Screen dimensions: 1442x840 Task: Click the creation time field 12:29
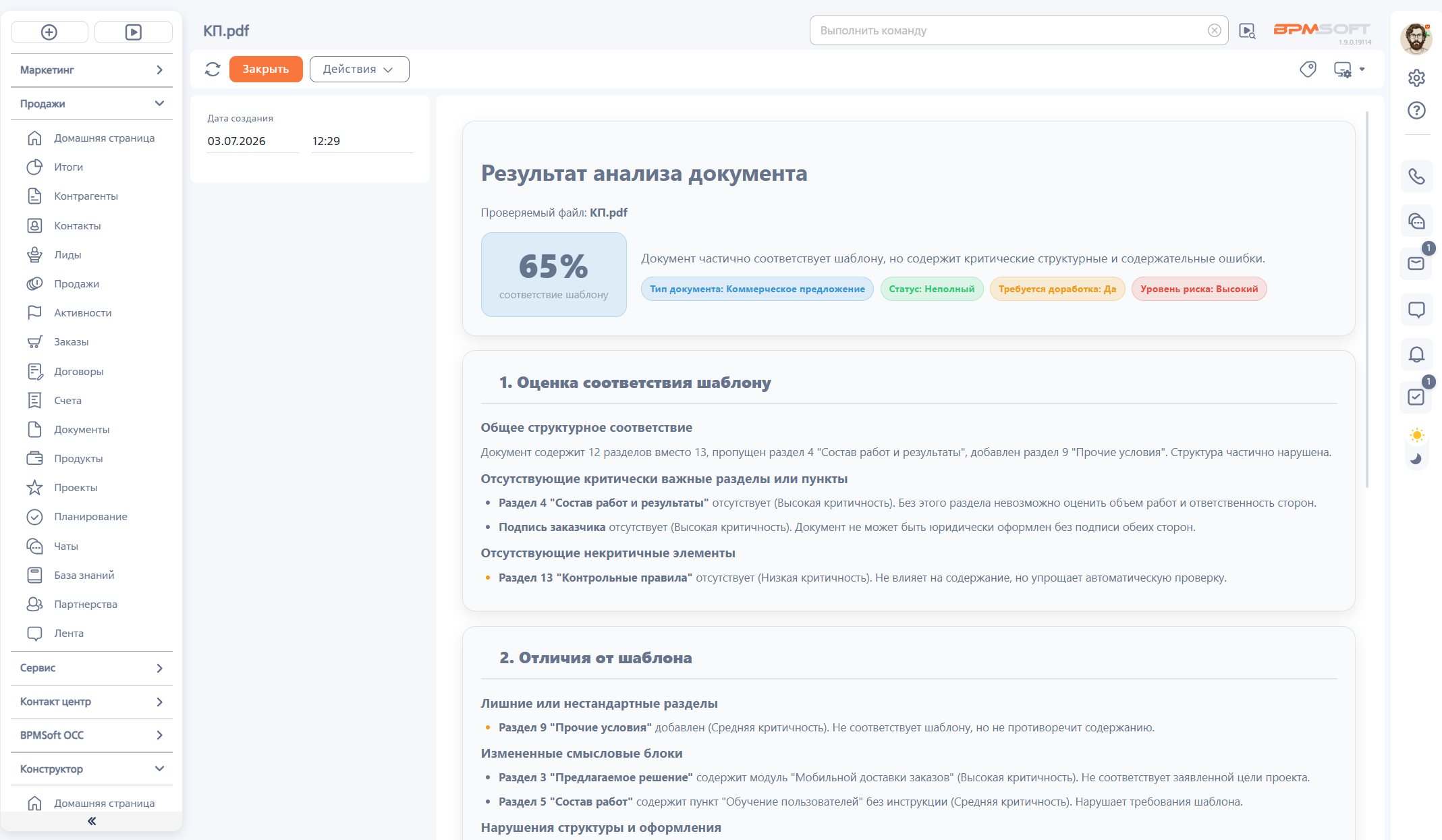pos(362,141)
